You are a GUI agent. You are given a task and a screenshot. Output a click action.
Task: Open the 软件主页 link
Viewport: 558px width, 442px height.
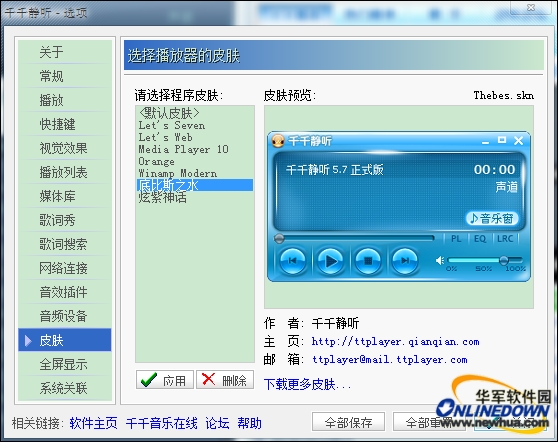coord(93,423)
